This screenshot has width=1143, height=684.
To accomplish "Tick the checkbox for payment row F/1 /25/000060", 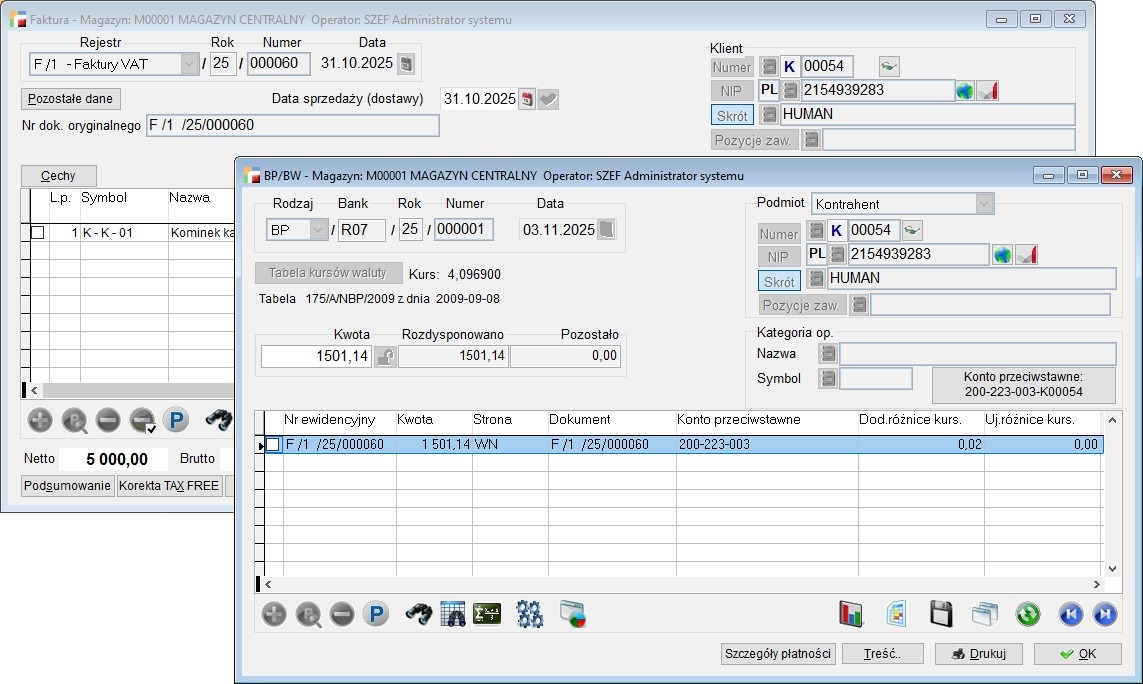I will [273, 445].
